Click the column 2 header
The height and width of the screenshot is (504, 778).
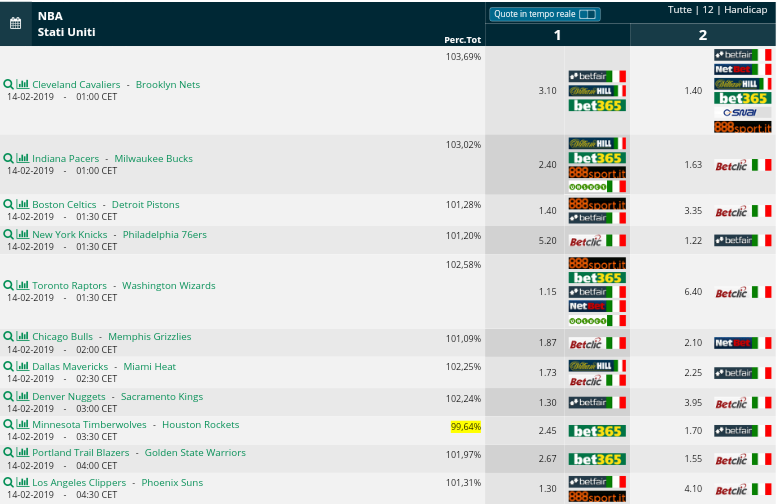pos(703,35)
